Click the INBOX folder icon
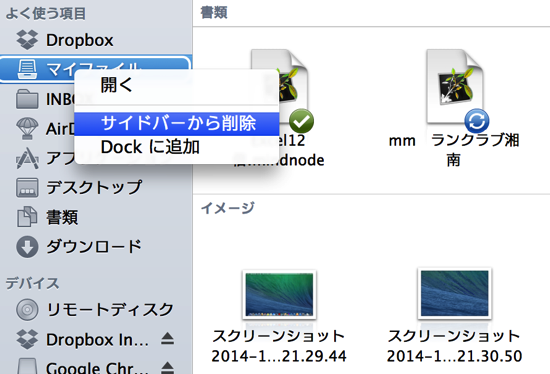This screenshot has height=374, width=550. pyautogui.click(x=27, y=99)
